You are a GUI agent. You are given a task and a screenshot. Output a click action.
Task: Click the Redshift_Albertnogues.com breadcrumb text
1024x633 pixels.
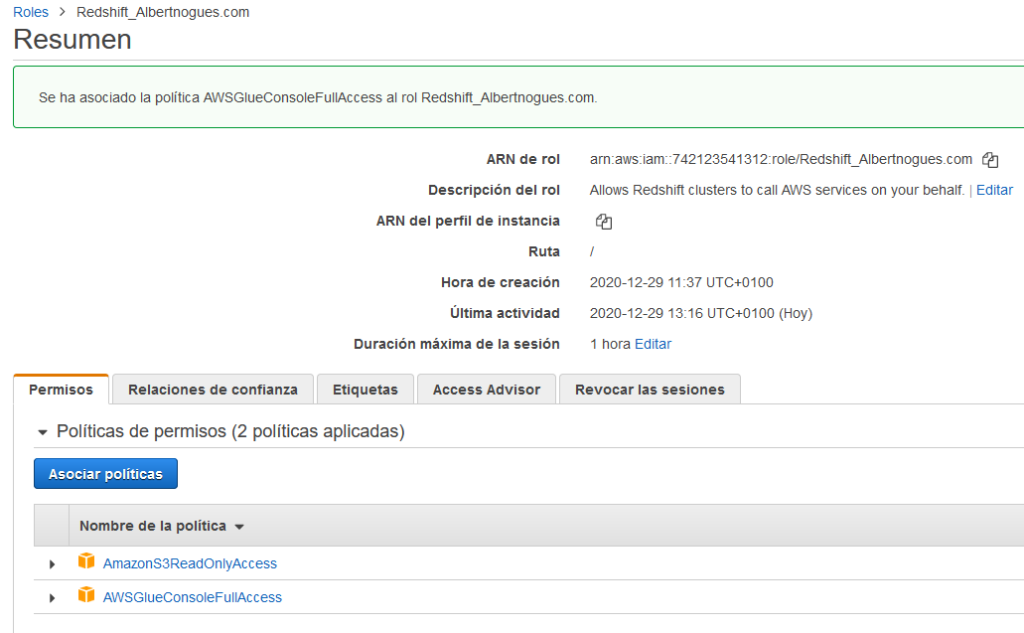[x=163, y=12]
